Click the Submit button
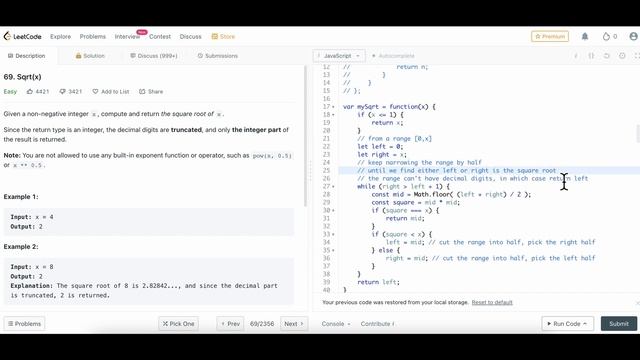640x360 pixels. coord(619,324)
